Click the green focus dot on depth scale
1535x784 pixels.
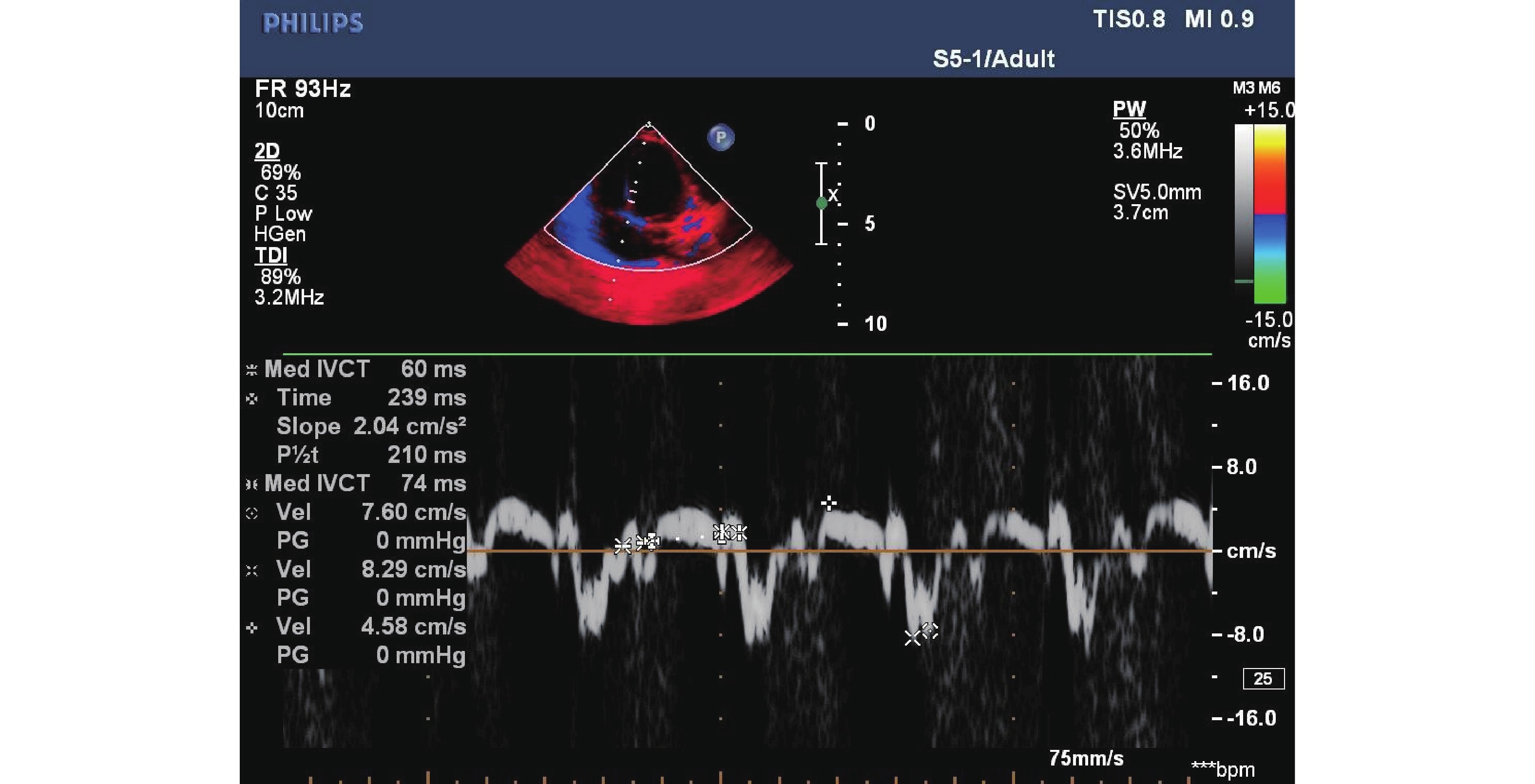(822, 203)
